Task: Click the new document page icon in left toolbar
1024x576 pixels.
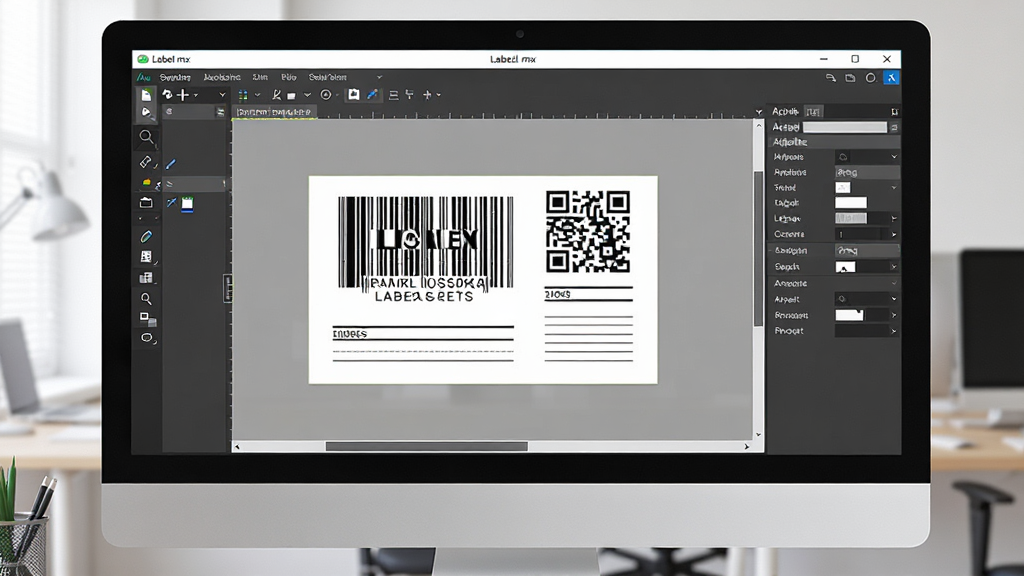Action: pos(146,95)
